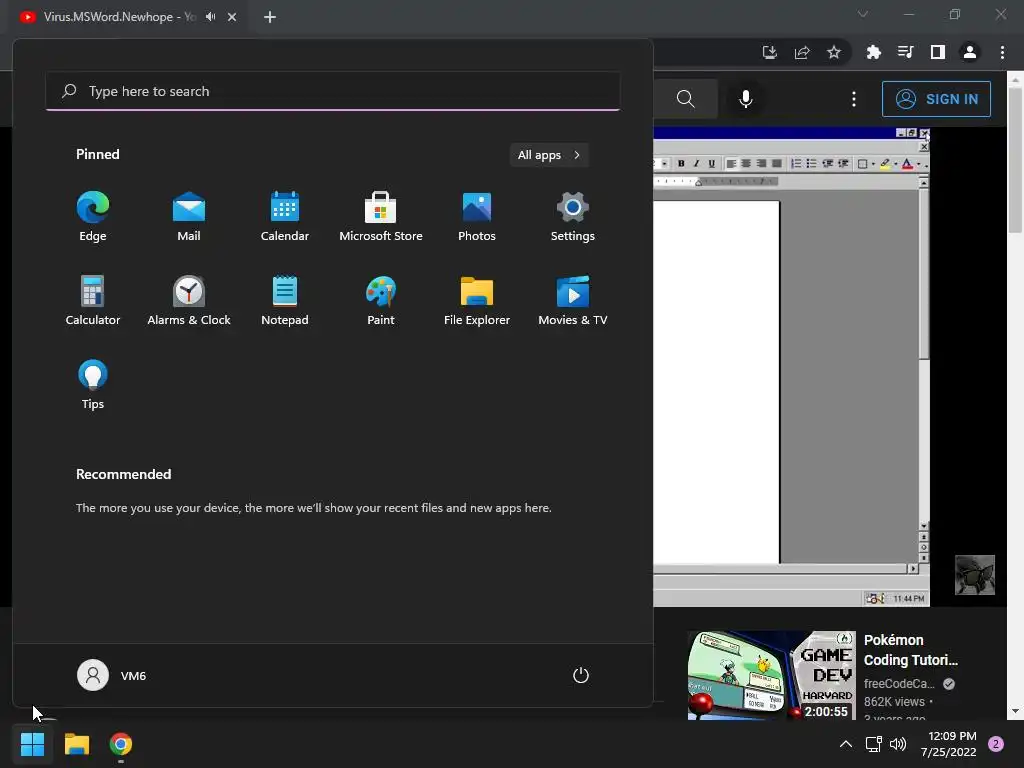Open the Paint app
Screen dimensions: 1024x768
click(381, 300)
